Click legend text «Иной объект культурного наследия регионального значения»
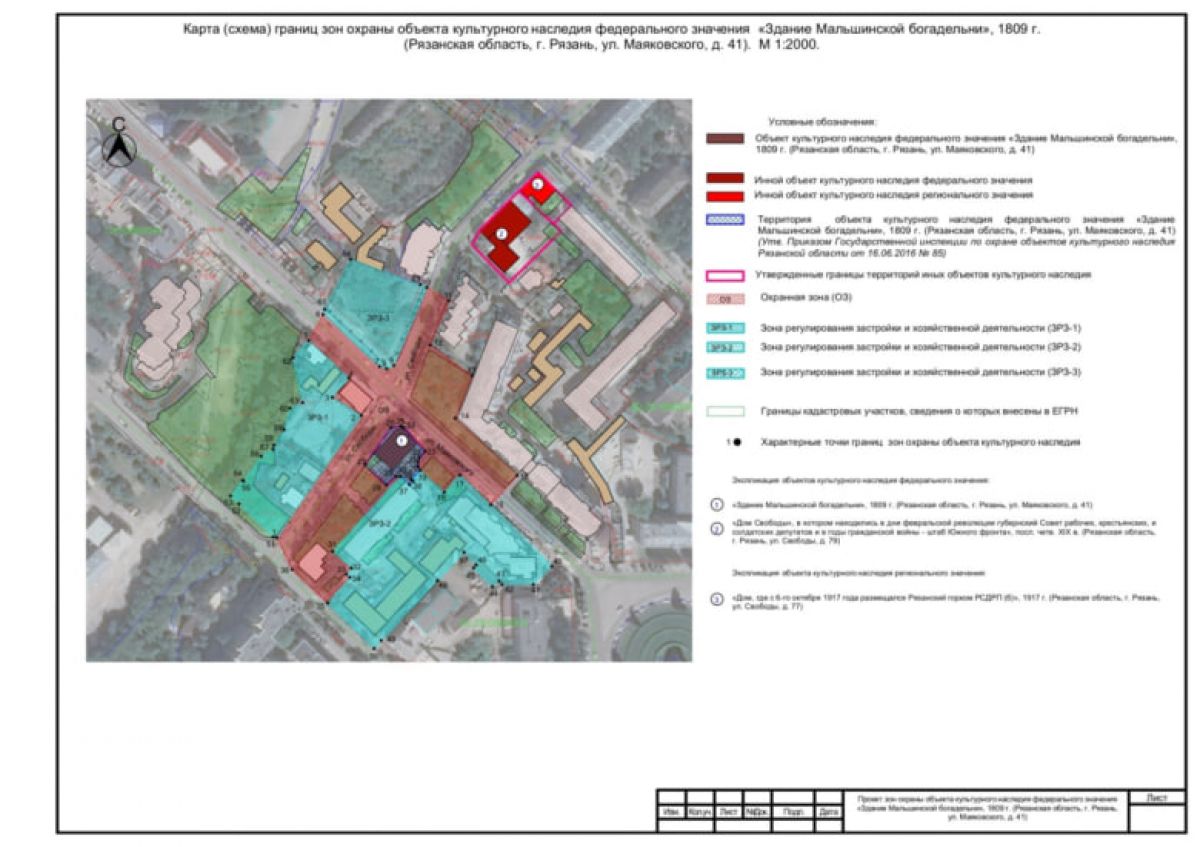The width and height of the screenshot is (1200, 847). point(895,196)
